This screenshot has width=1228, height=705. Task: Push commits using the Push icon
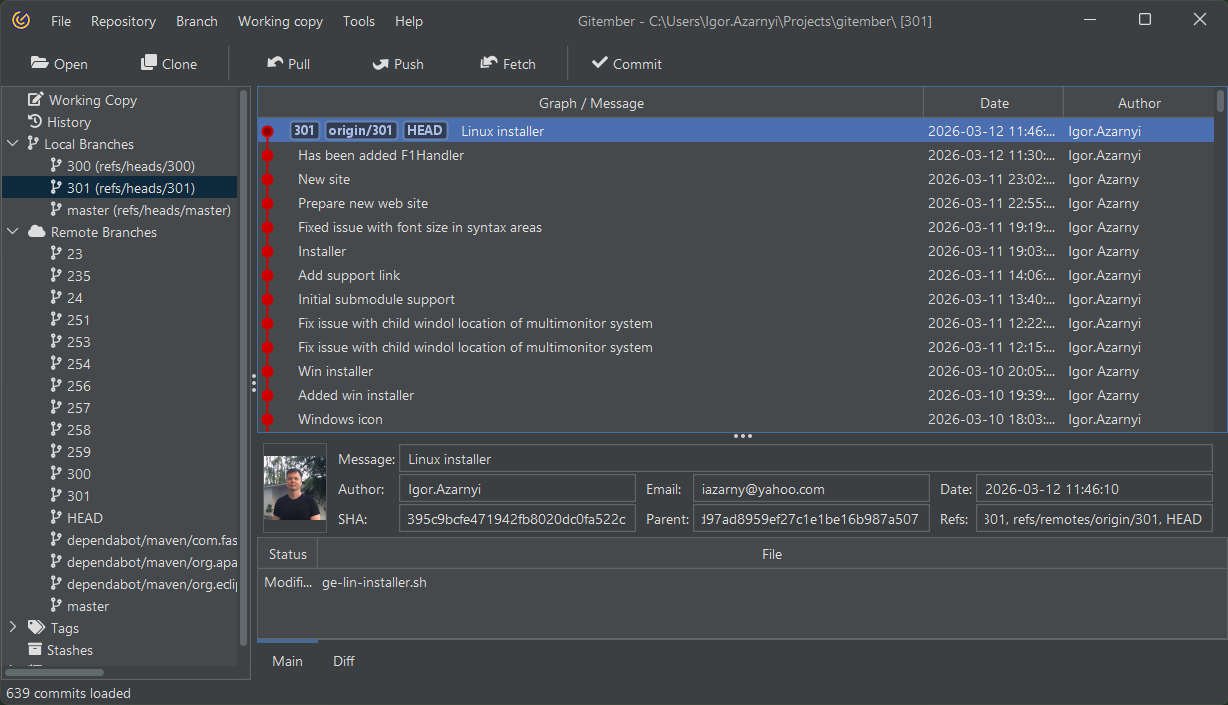coord(380,63)
